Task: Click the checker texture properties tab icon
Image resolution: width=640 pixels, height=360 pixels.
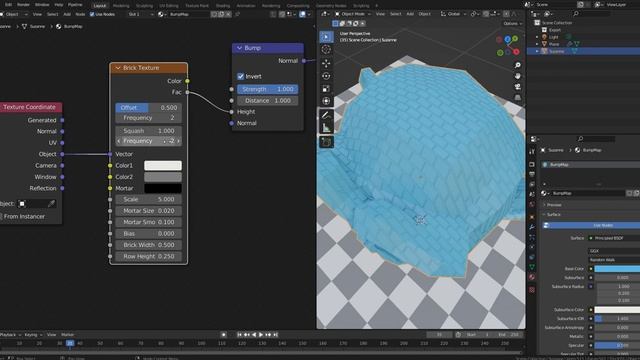Action: click(532, 290)
